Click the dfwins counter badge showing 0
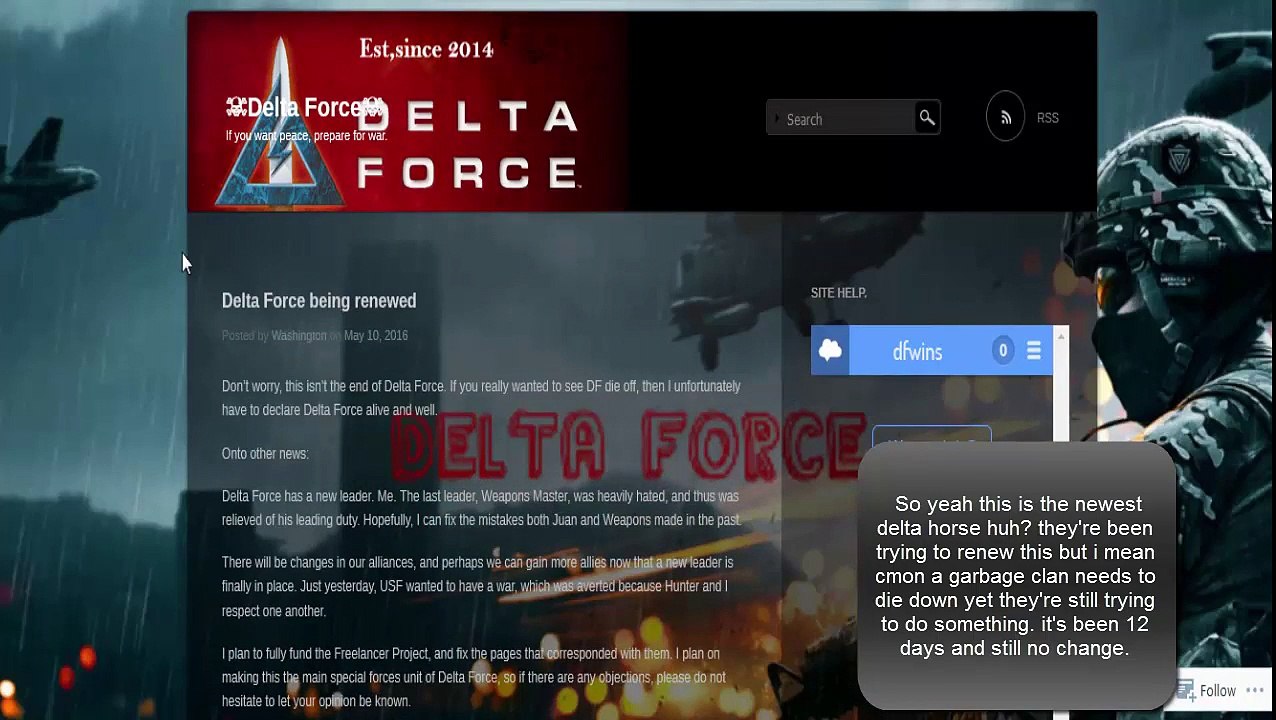The width and height of the screenshot is (1276, 720). click(1003, 350)
